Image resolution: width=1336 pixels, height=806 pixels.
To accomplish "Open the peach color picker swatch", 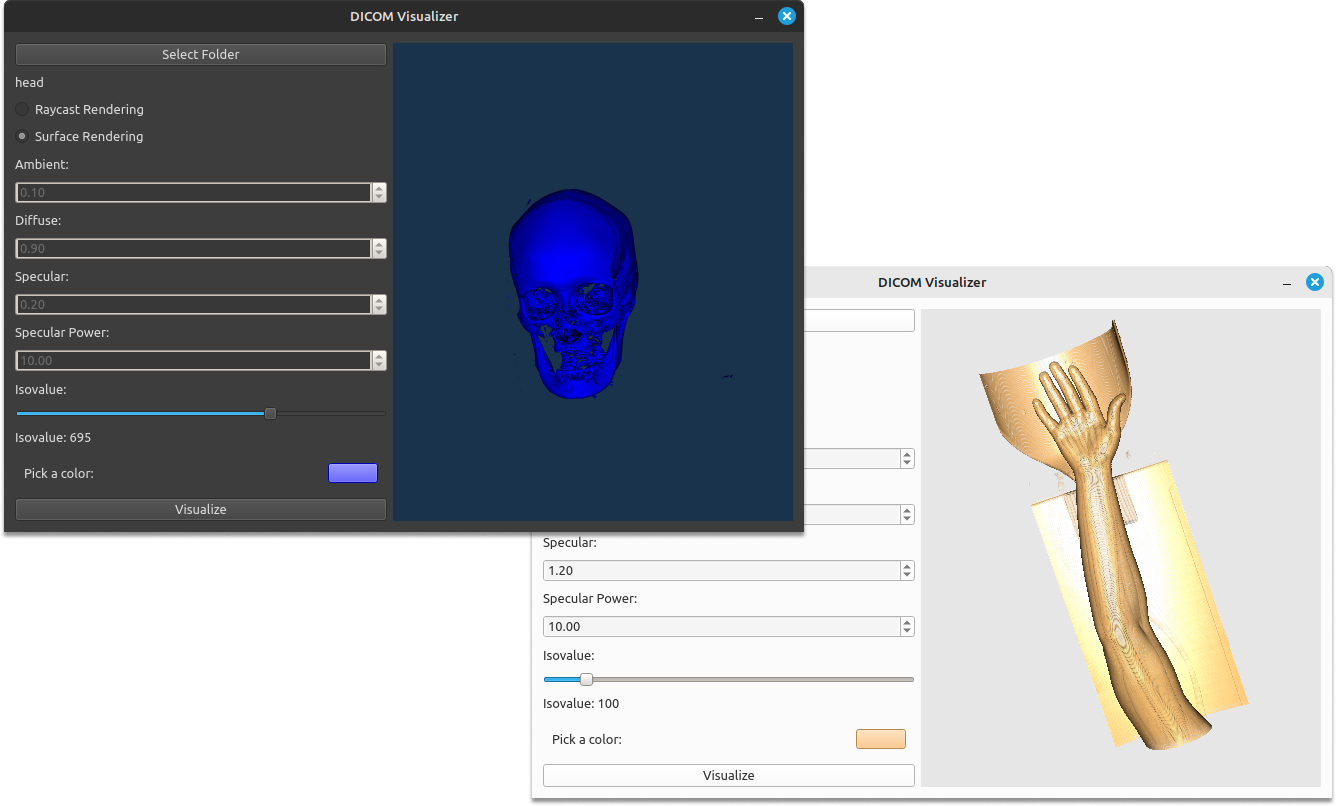I will (x=880, y=739).
